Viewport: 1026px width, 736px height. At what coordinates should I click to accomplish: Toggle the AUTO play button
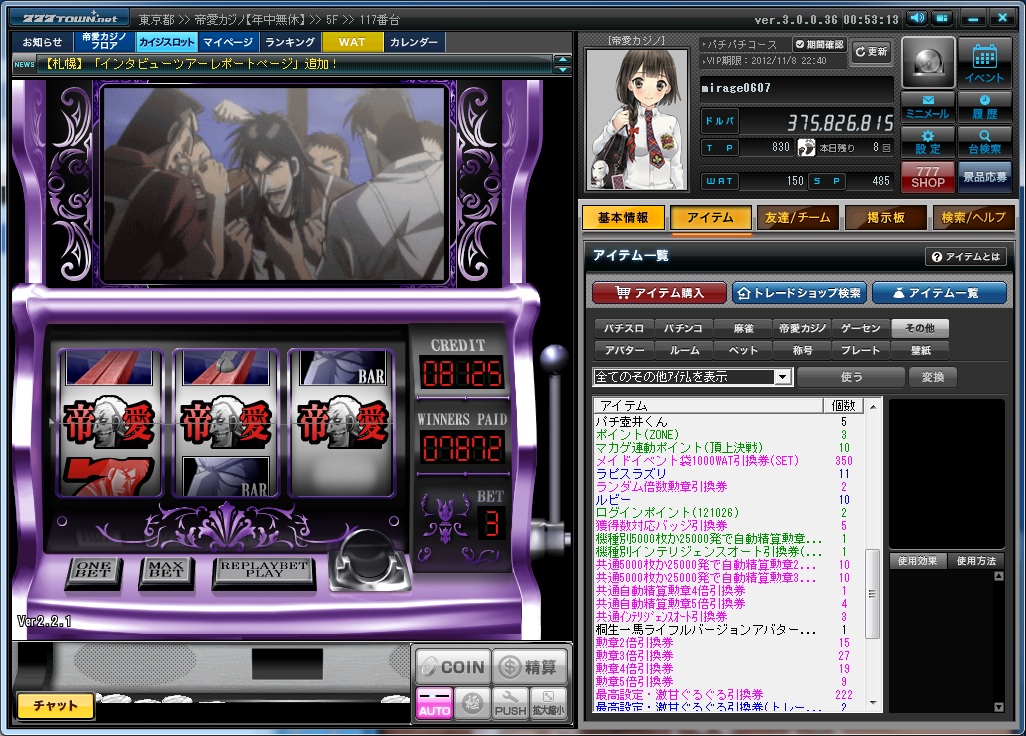pyautogui.click(x=434, y=704)
